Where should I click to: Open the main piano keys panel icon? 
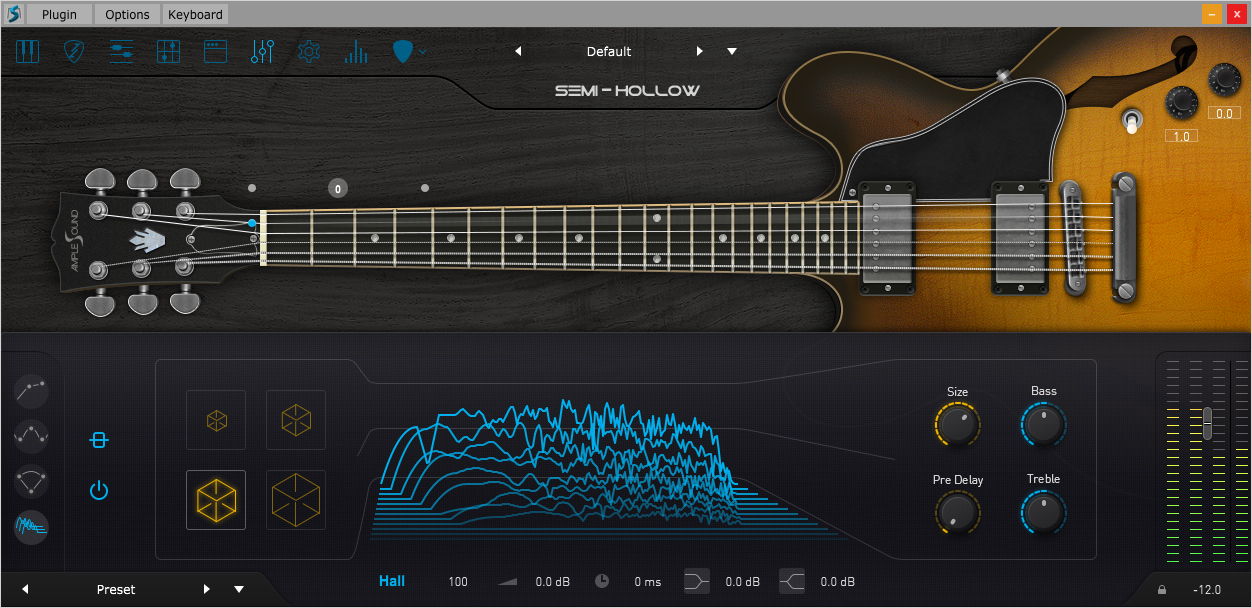(27, 52)
